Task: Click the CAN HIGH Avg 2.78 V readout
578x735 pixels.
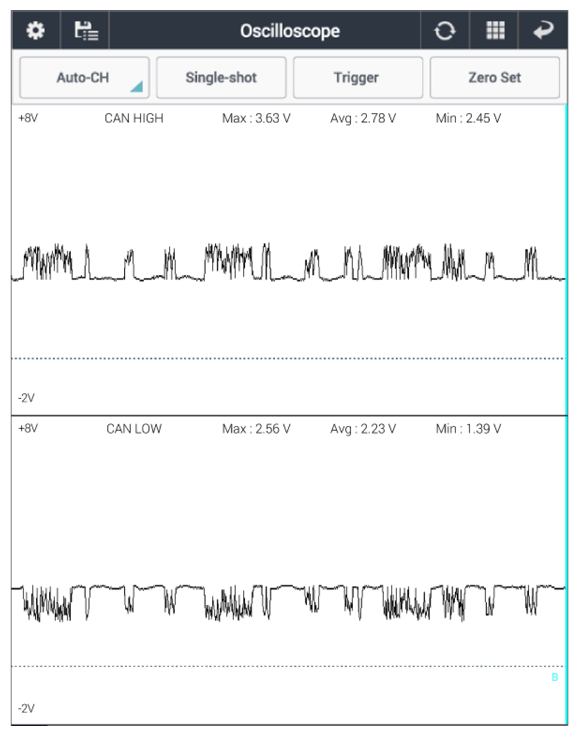Action: click(x=363, y=118)
